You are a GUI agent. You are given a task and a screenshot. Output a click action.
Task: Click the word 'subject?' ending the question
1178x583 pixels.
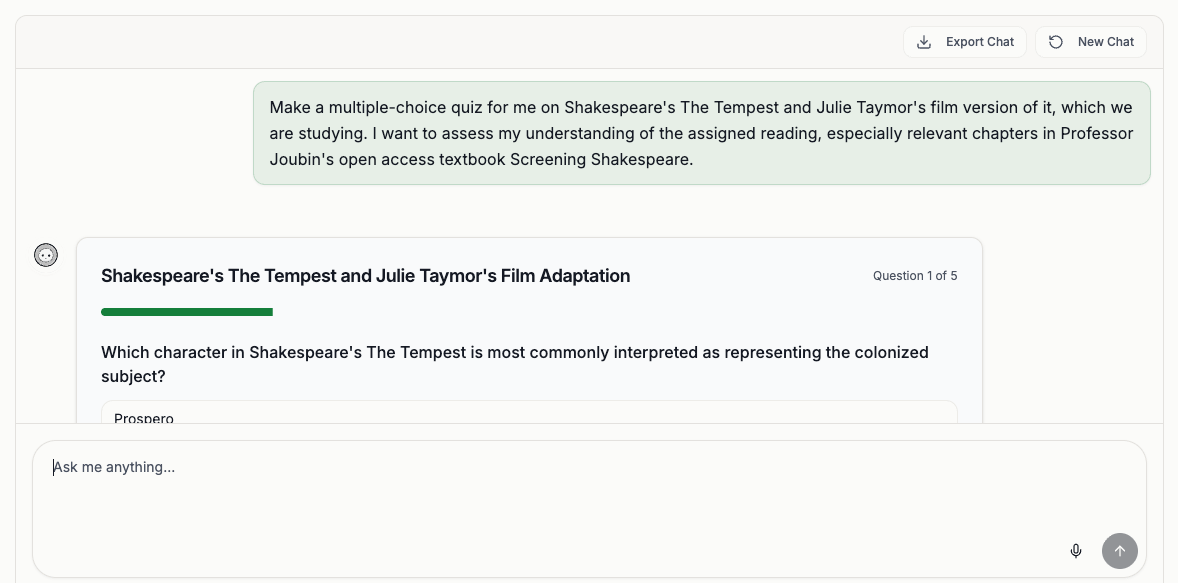click(134, 376)
